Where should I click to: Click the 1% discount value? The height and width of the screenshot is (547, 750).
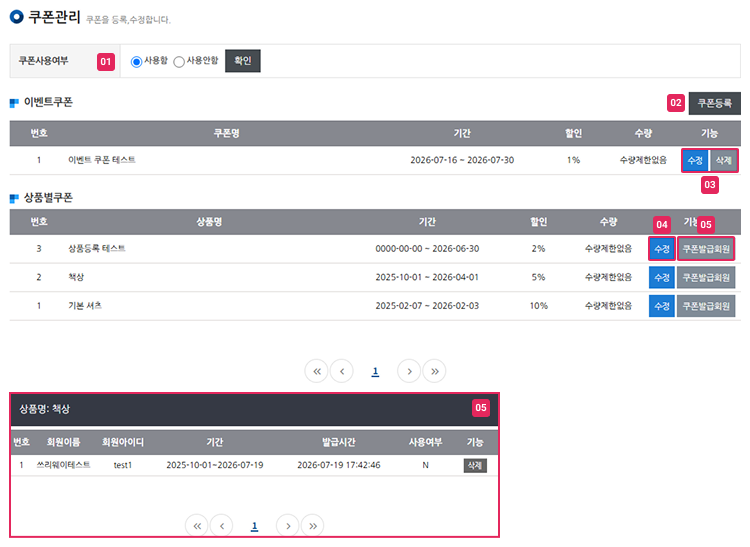[574, 160]
